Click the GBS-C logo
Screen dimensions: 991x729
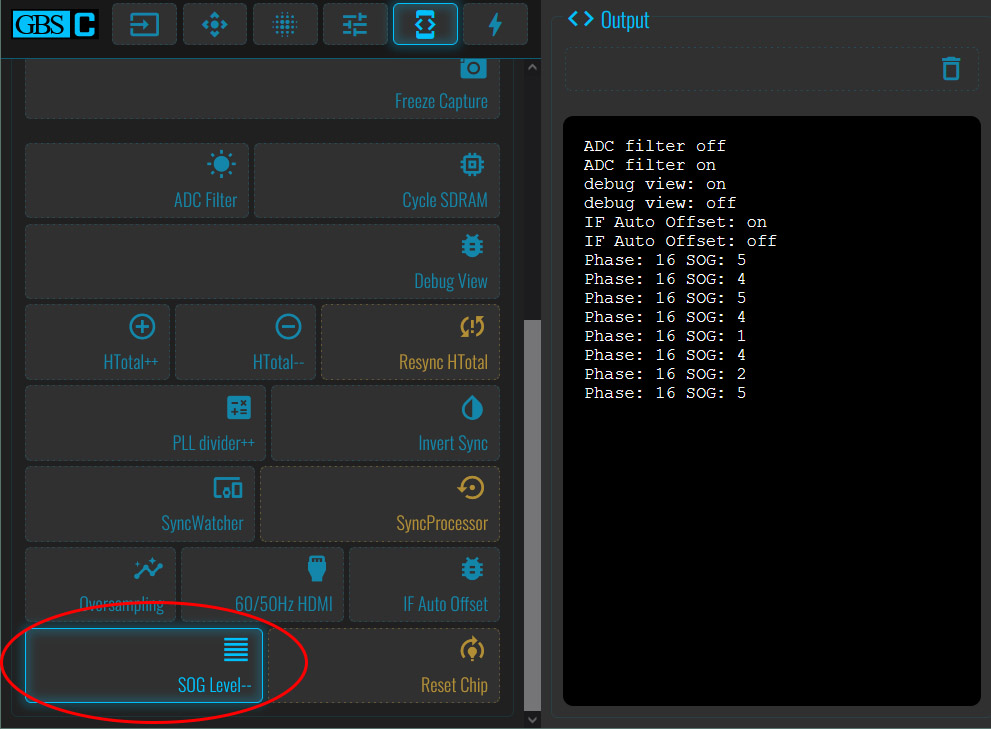coord(55,25)
